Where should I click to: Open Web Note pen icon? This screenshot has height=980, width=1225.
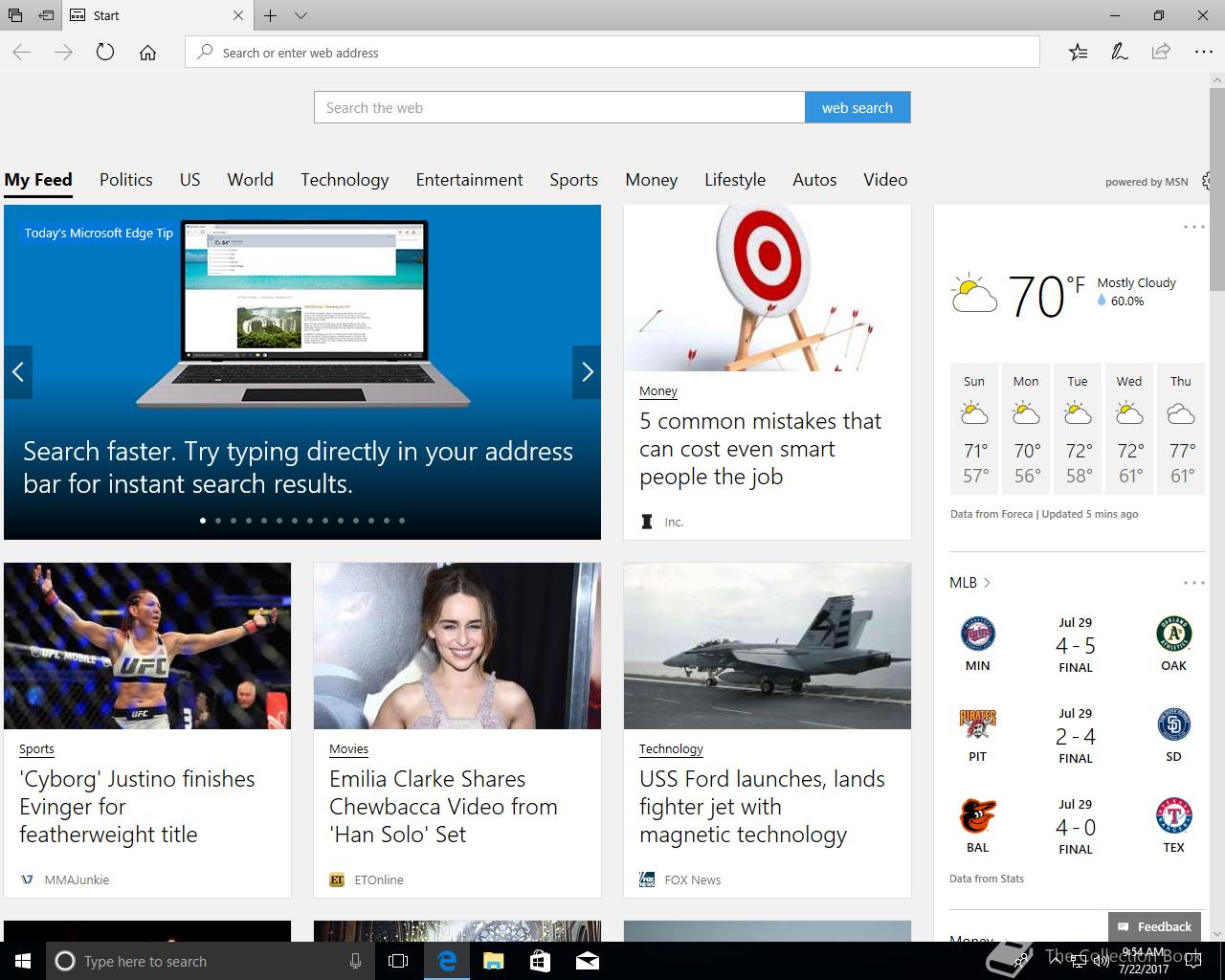pyautogui.click(x=1119, y=53)
